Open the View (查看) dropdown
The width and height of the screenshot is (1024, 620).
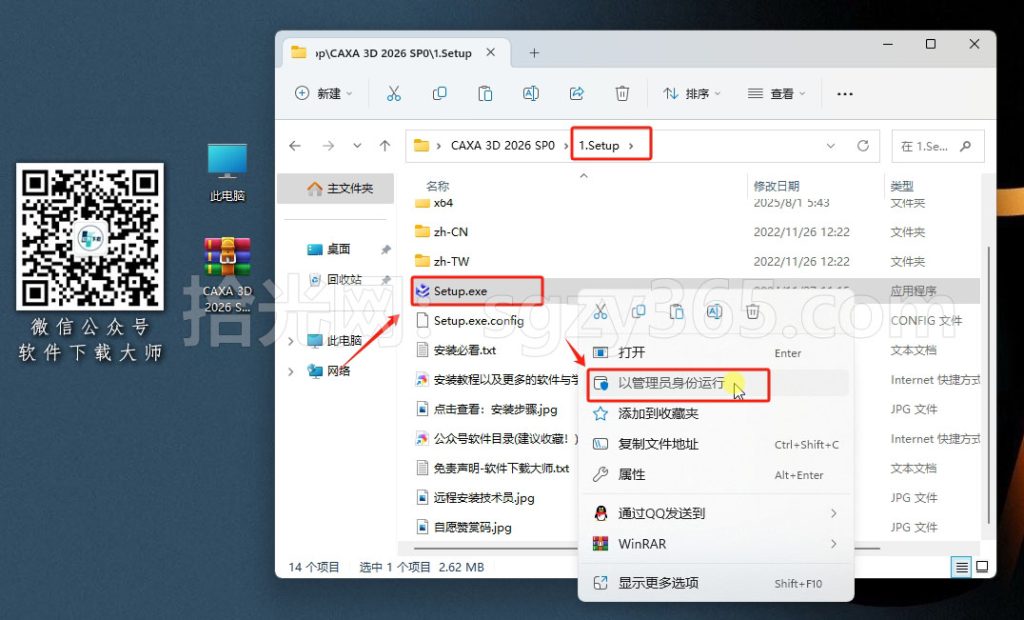(776, 93)
